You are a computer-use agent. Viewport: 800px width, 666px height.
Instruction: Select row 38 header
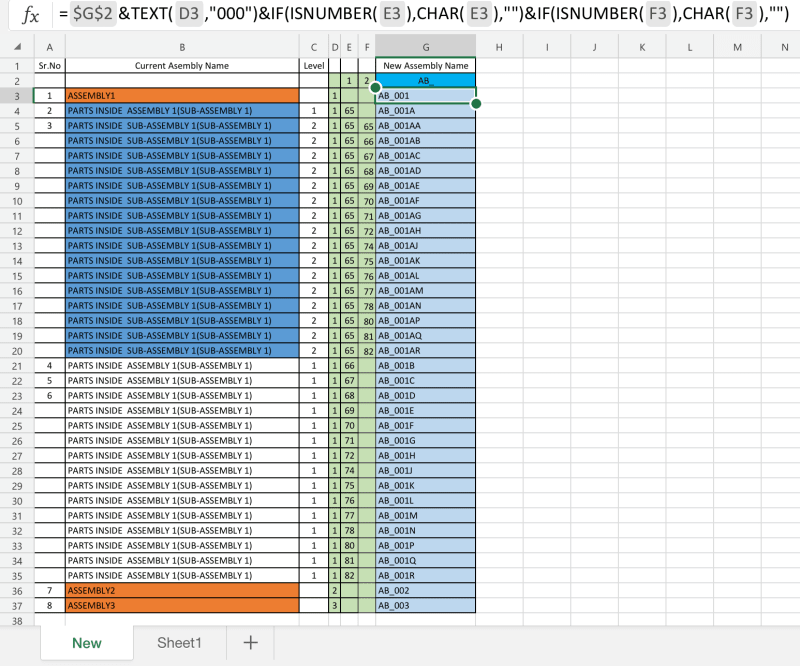pyautogui.click(x=17, y=621)
